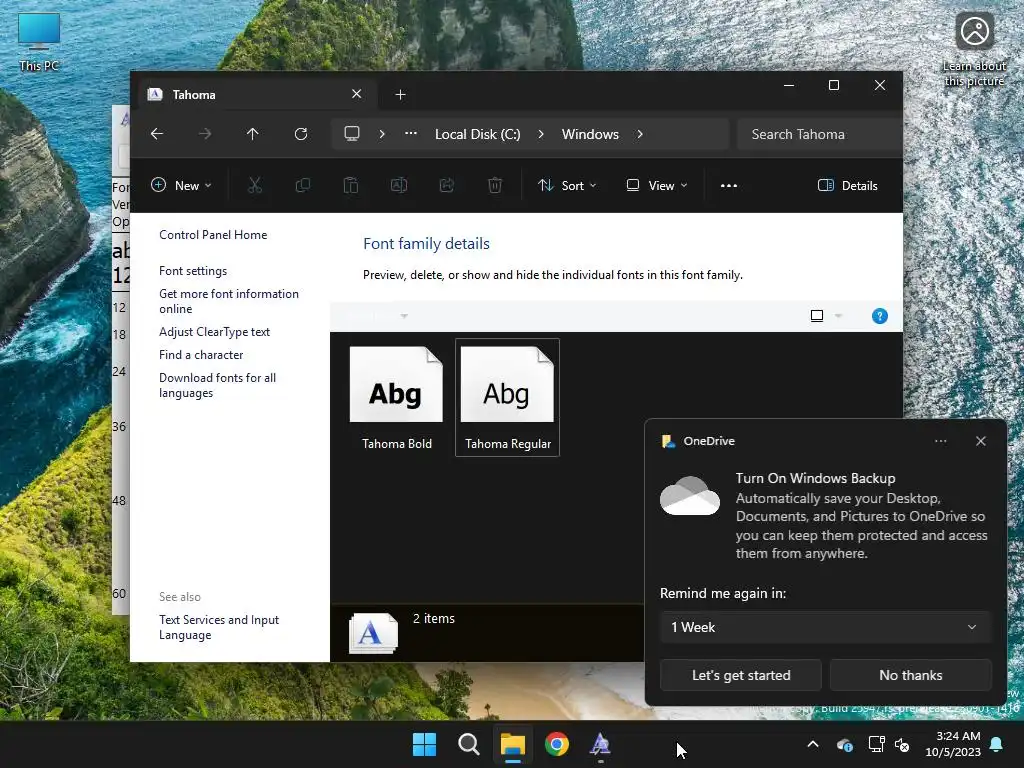
Task: Click the font family icon in status pane
Action: click(373, 633)
